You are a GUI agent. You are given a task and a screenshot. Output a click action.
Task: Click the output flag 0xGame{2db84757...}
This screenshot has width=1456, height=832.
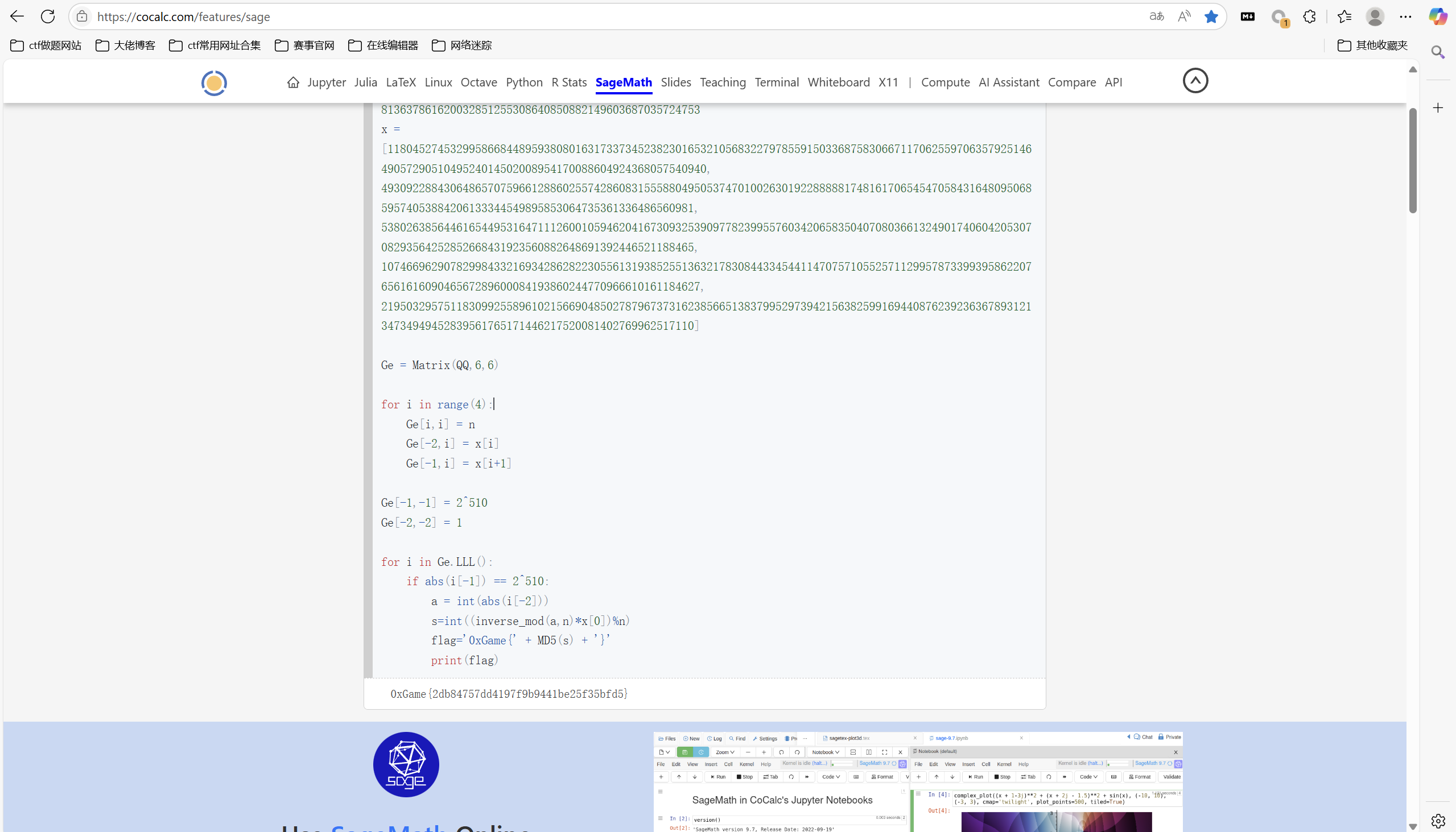(x=509, y=694)
